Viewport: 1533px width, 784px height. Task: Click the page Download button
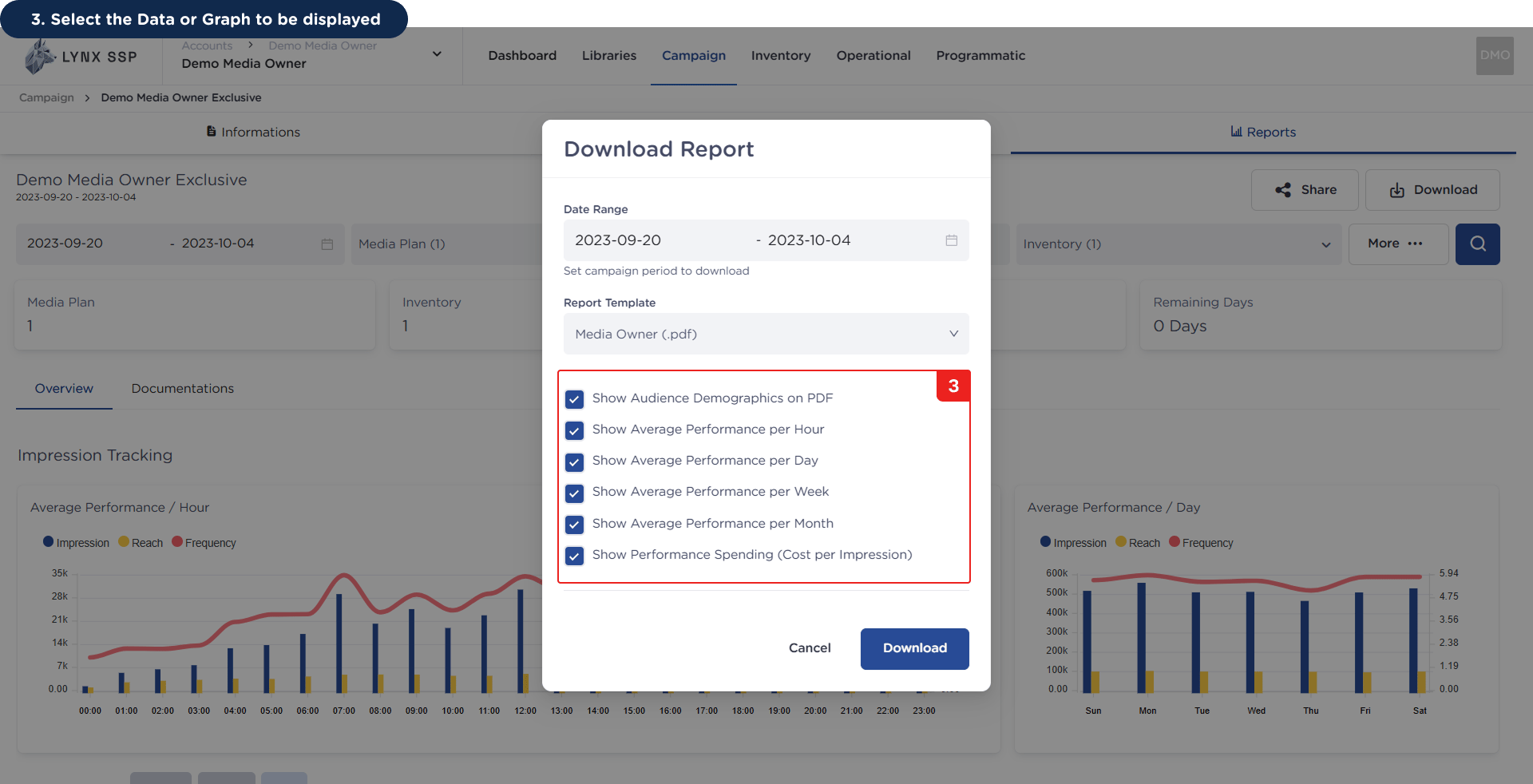coord(1432,190)
